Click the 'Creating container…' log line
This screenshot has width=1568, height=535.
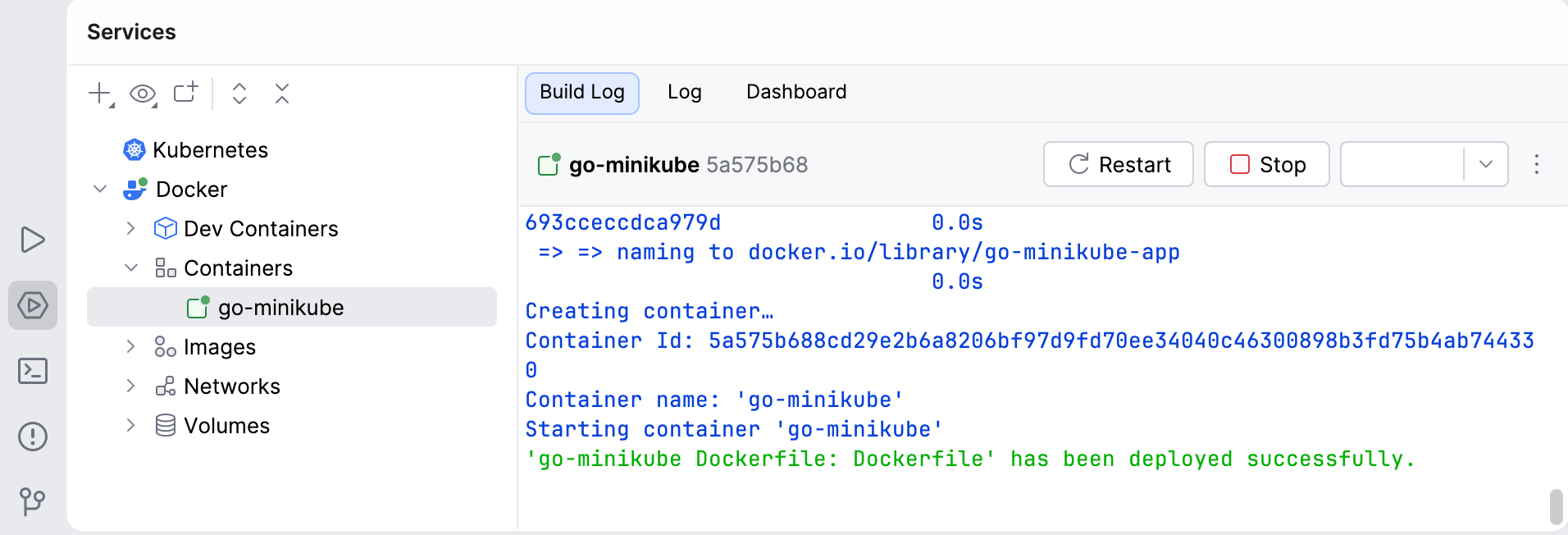649,311
